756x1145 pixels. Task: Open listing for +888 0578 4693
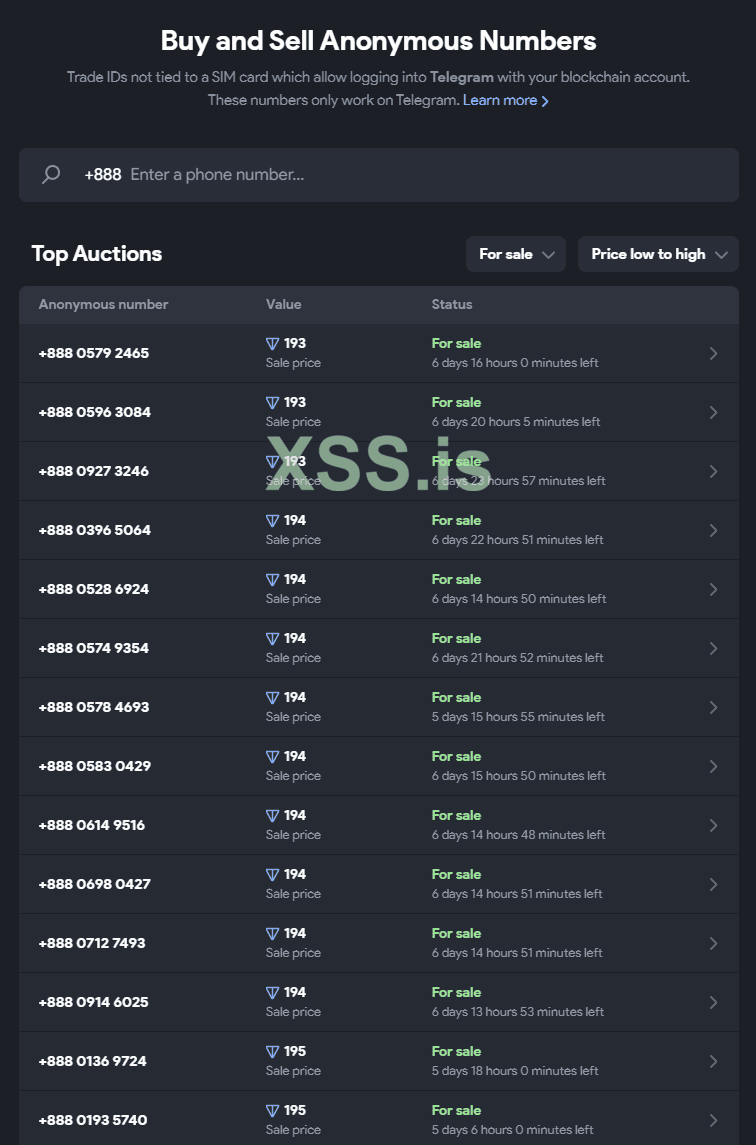click(x=94, y=707)
